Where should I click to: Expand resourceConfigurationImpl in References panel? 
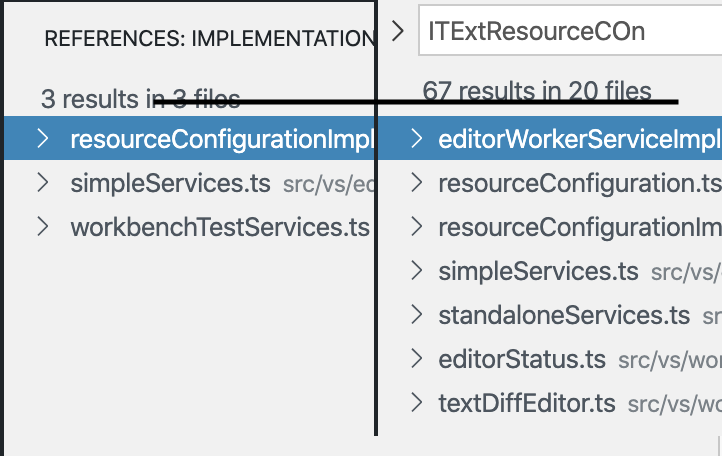click(x=43, y=138)
